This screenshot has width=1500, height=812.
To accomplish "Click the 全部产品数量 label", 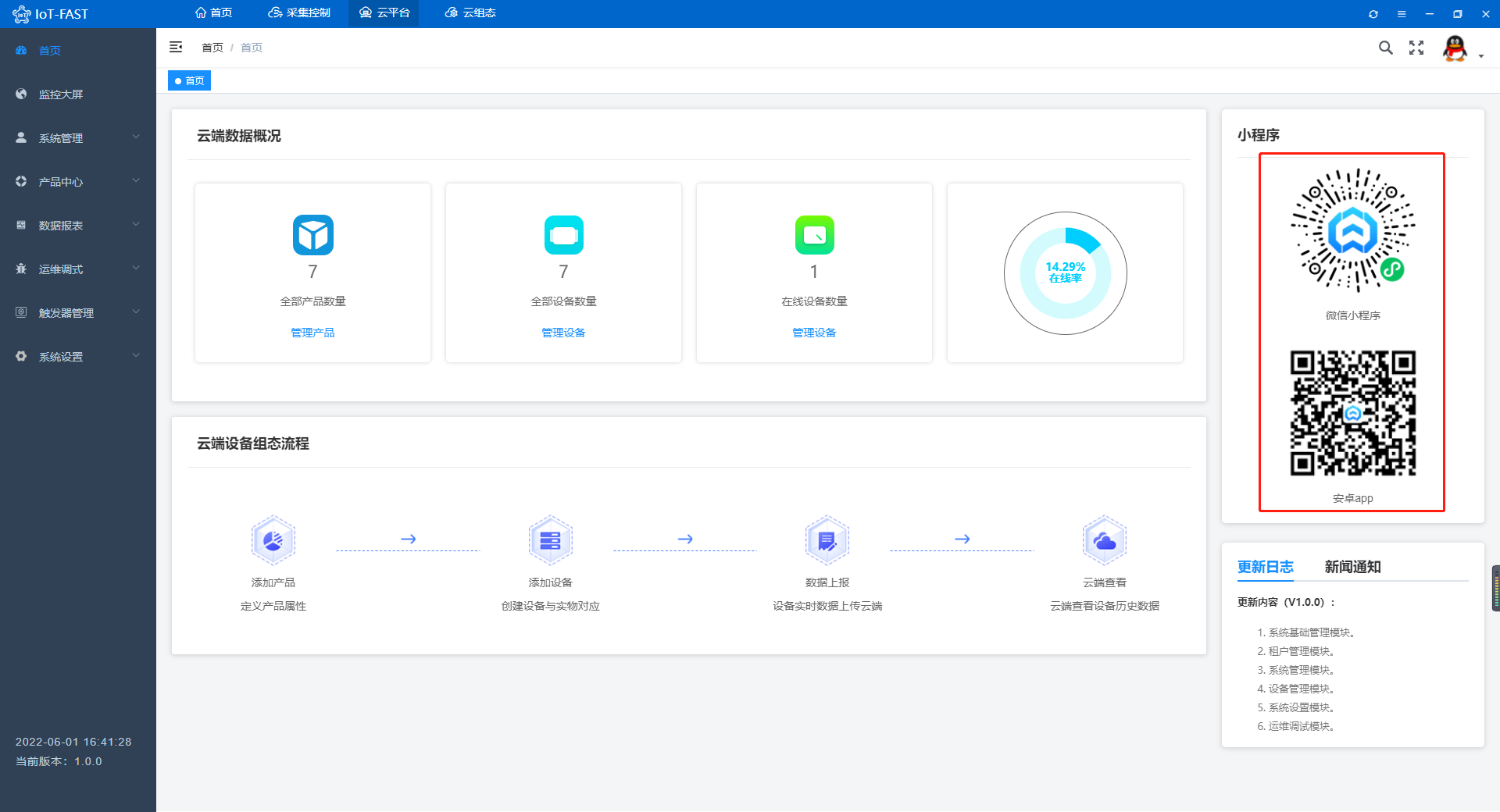I will (313, 301).
